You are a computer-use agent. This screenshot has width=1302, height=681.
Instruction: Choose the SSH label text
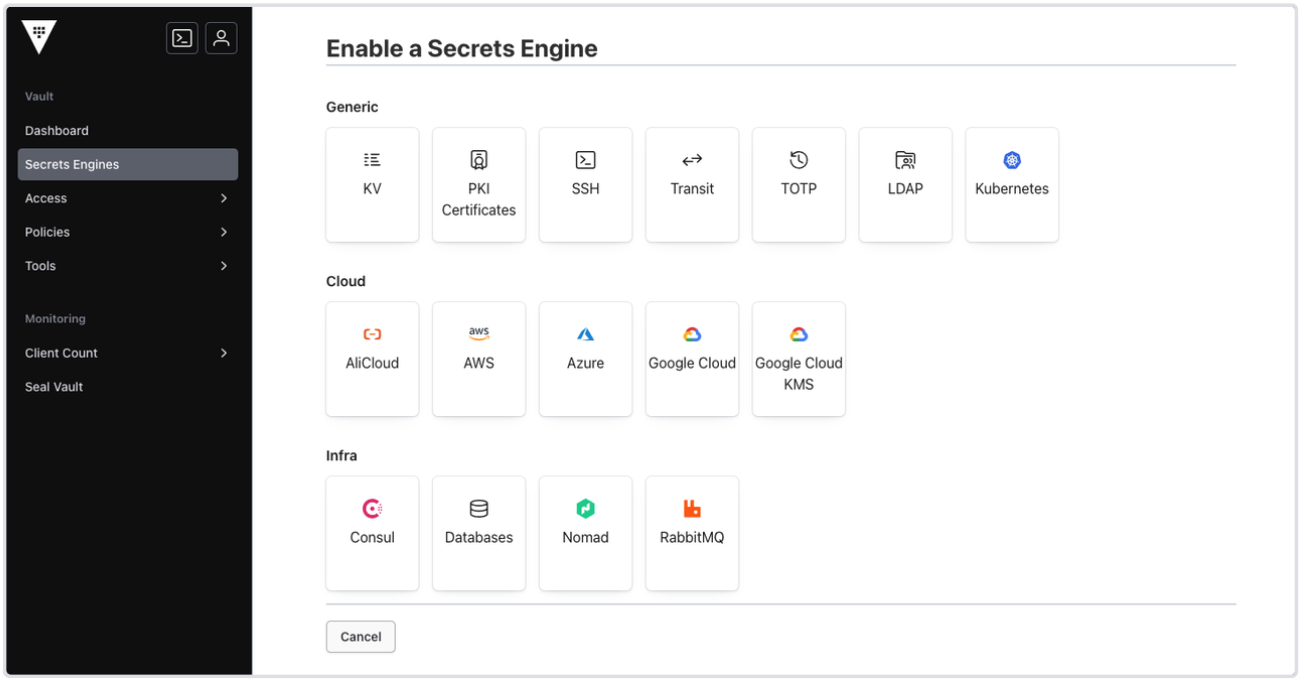pos(585,188)
